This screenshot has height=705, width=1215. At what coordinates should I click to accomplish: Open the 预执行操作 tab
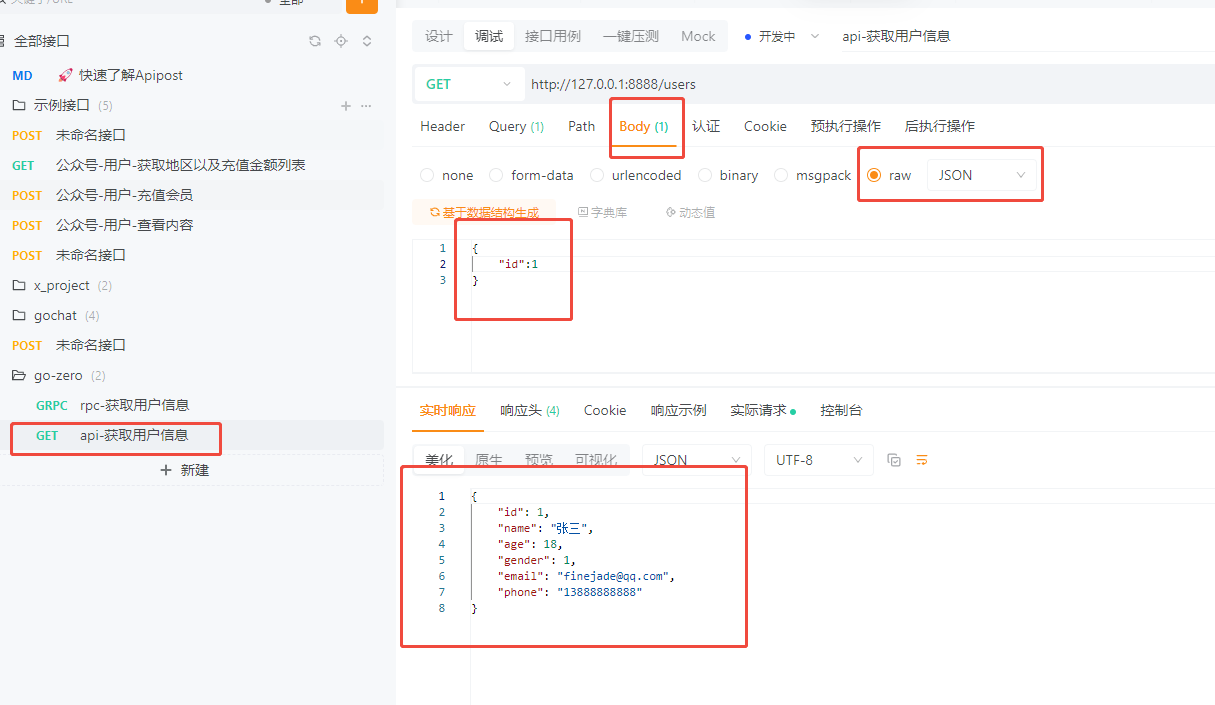[846, 126]
